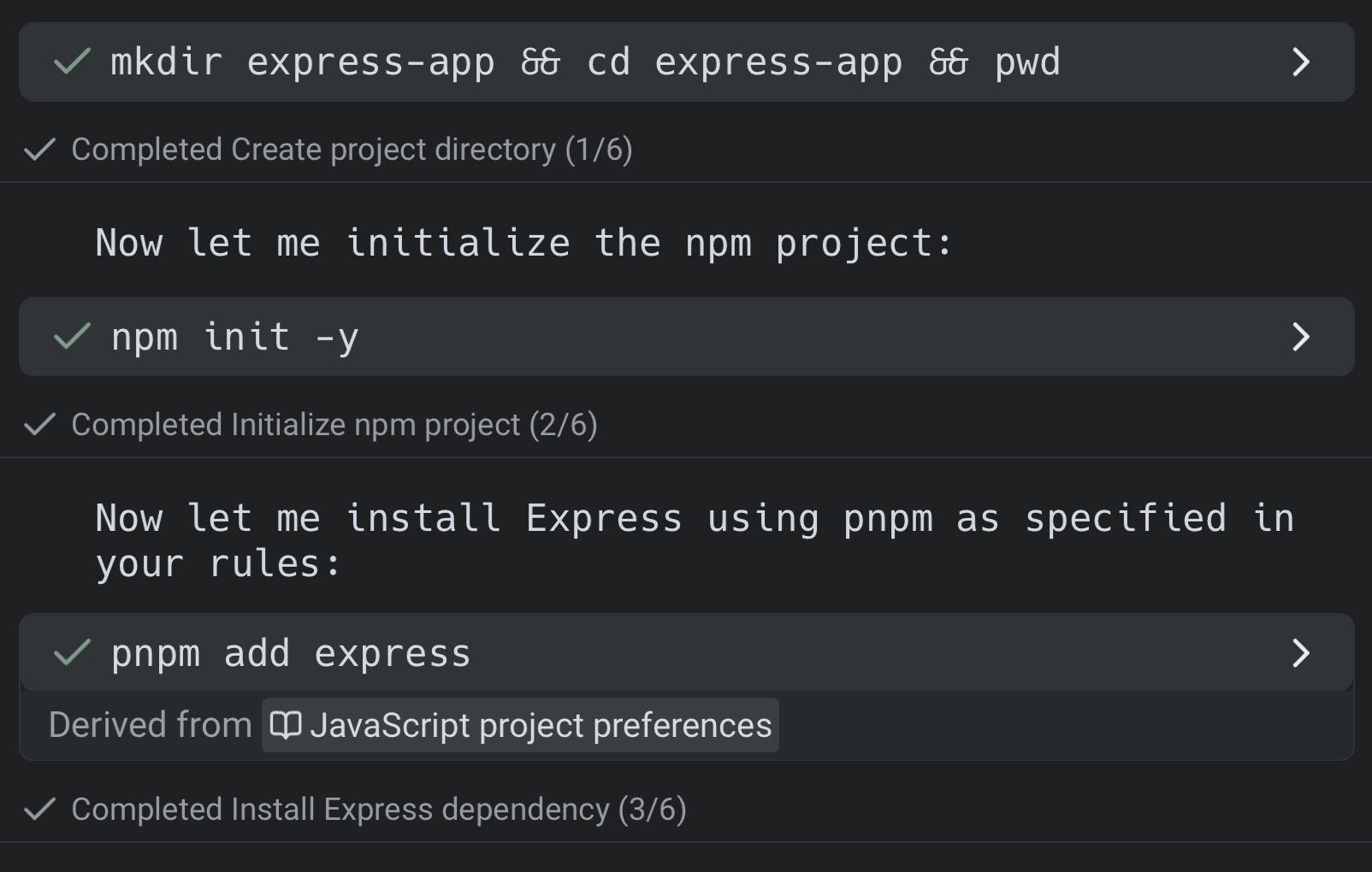
Task: Click the book icon in rule chip
Action: (x=285, y=726)
